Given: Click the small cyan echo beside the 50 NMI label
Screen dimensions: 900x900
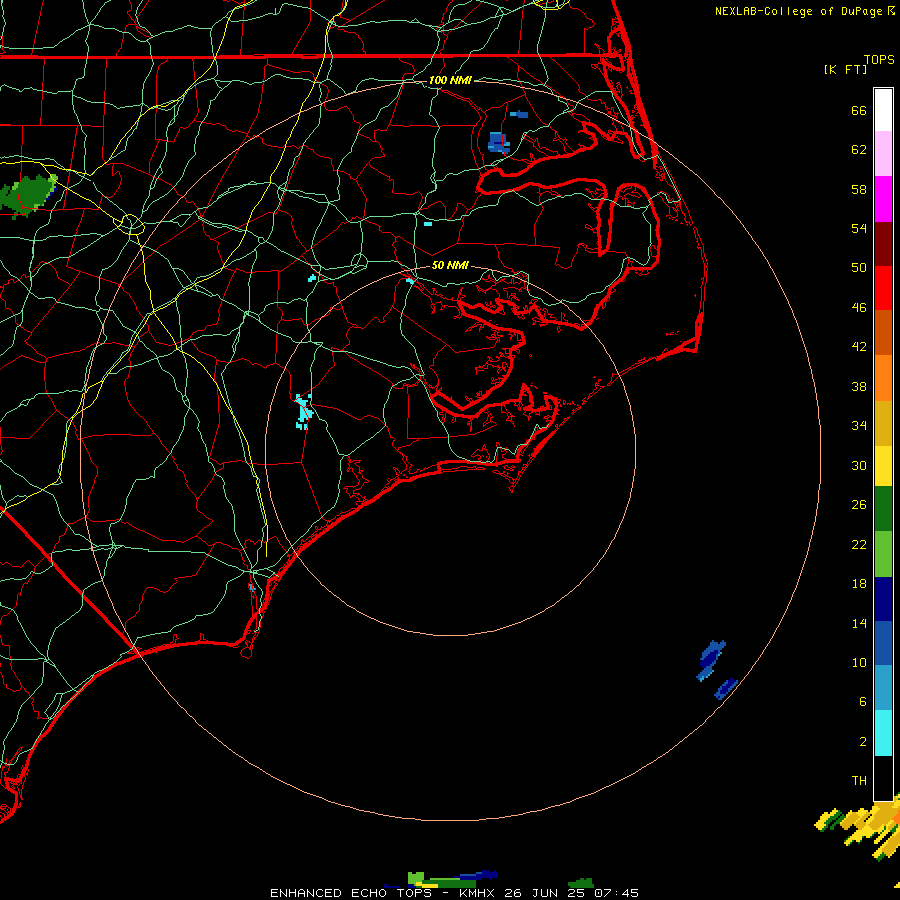Looking at the screenshot, I should pos(410,280).
